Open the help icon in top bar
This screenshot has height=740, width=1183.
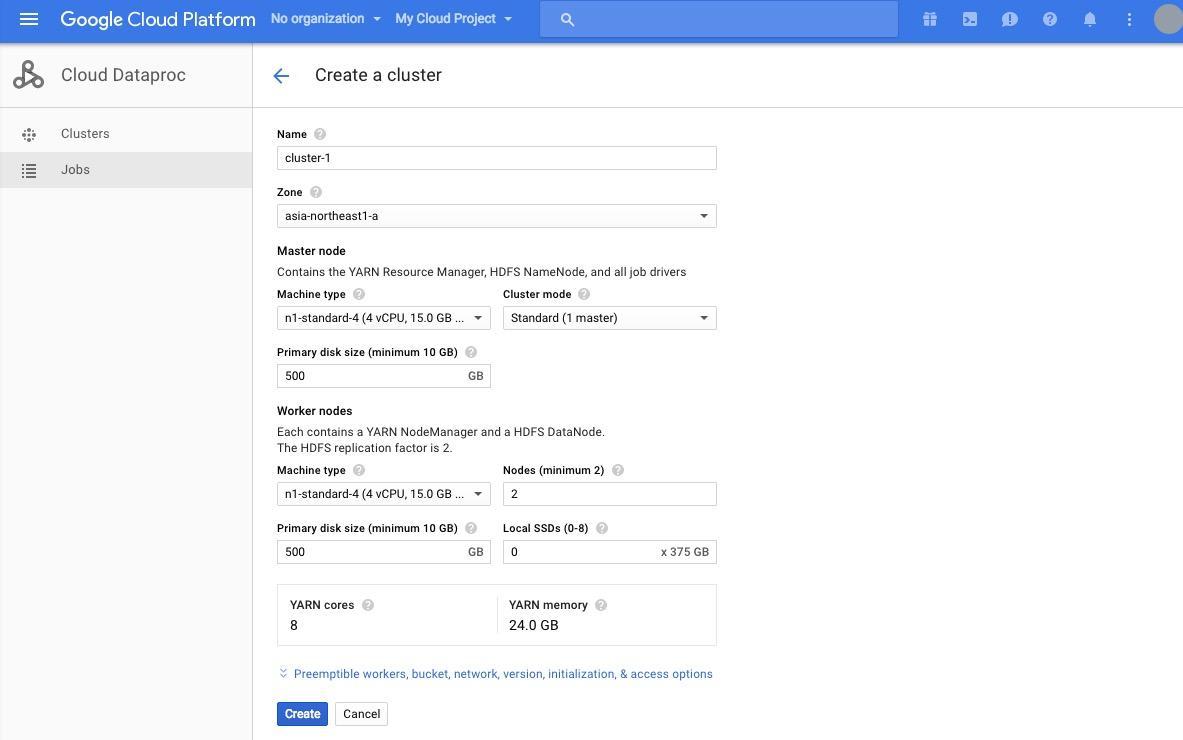tap(1049, 20)
